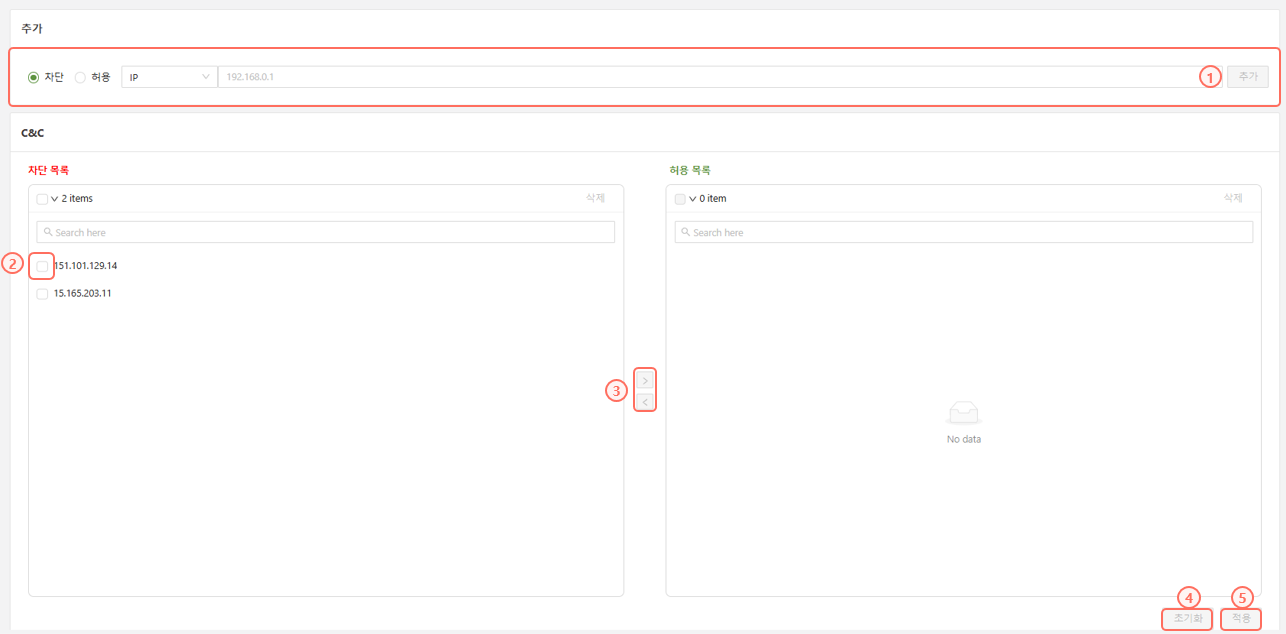Click 삭제 in the block list header
1286x634 pixels.
coord(595,198)
